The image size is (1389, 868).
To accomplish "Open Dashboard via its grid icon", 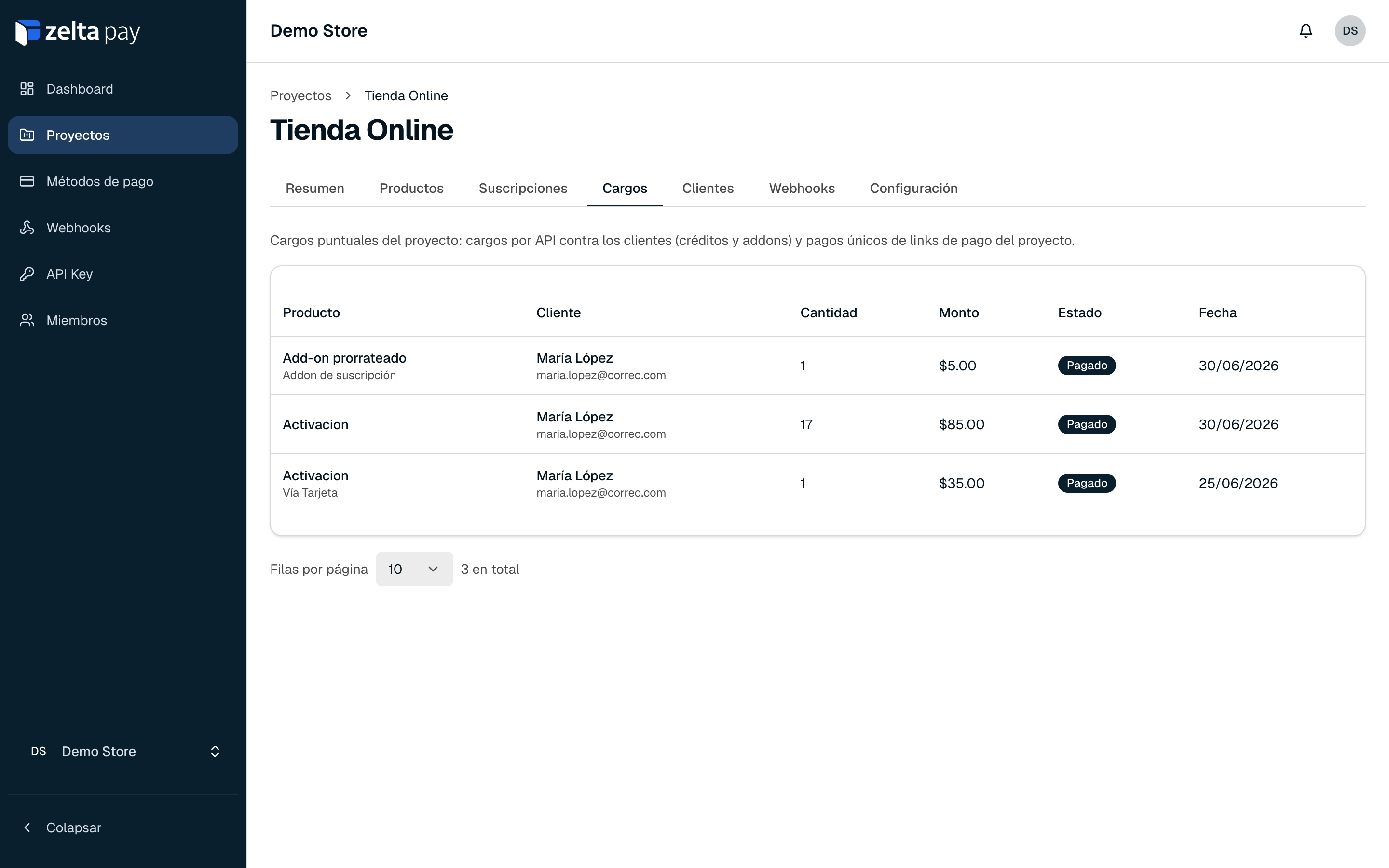I will (x=27, y=89).
